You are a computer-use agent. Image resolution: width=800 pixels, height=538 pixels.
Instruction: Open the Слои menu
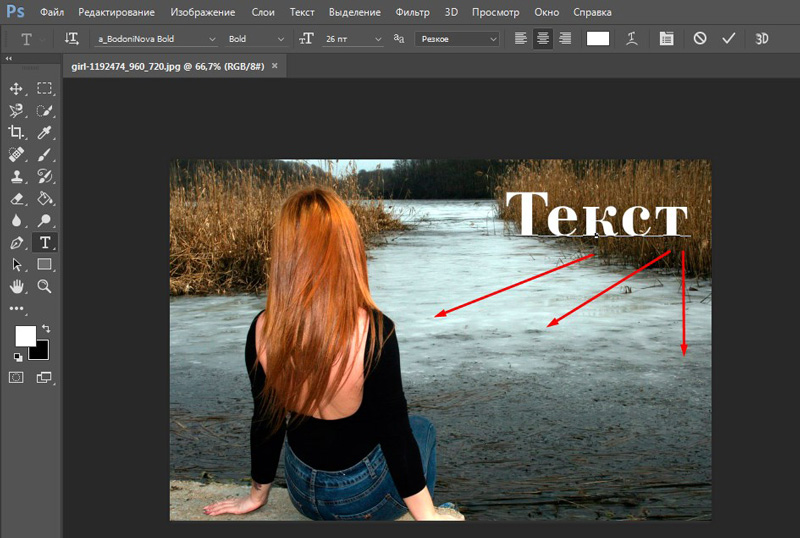tap(263, 12)
